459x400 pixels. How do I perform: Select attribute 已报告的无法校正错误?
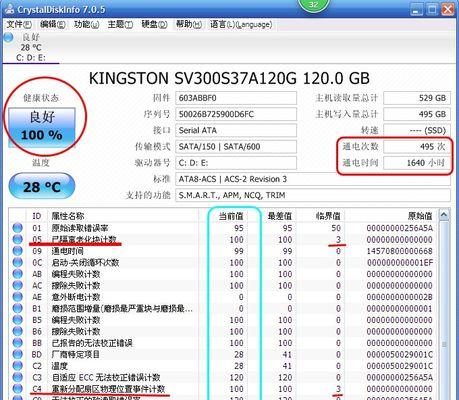click(x=92, y=343)
